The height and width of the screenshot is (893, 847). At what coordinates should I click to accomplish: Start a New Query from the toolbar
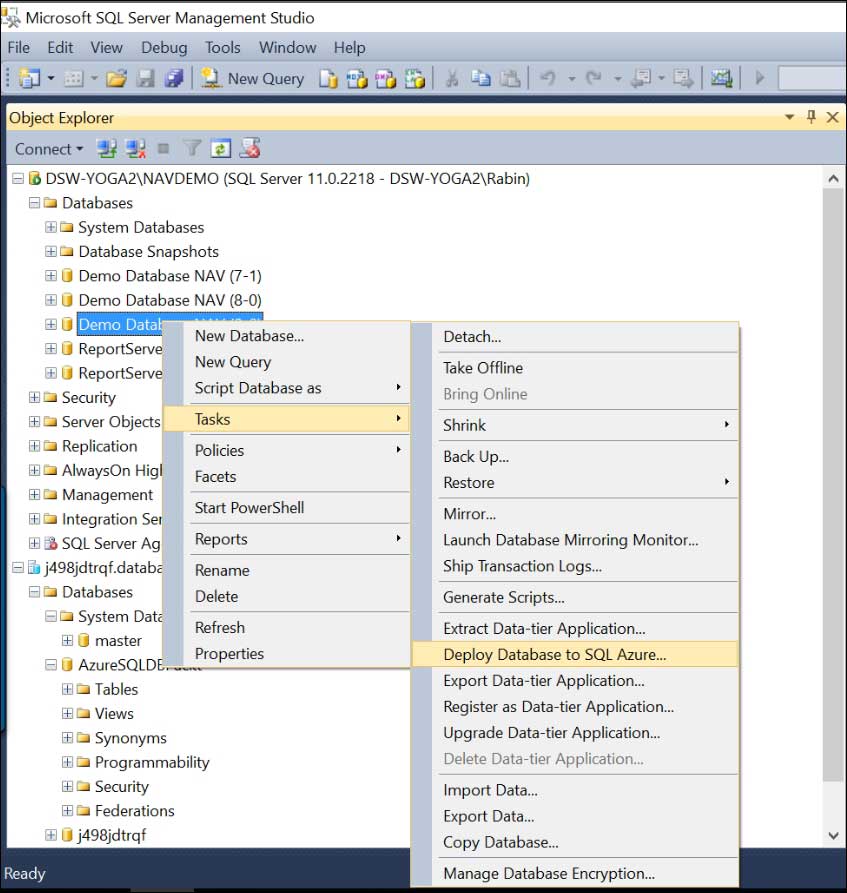coord(252,78)
